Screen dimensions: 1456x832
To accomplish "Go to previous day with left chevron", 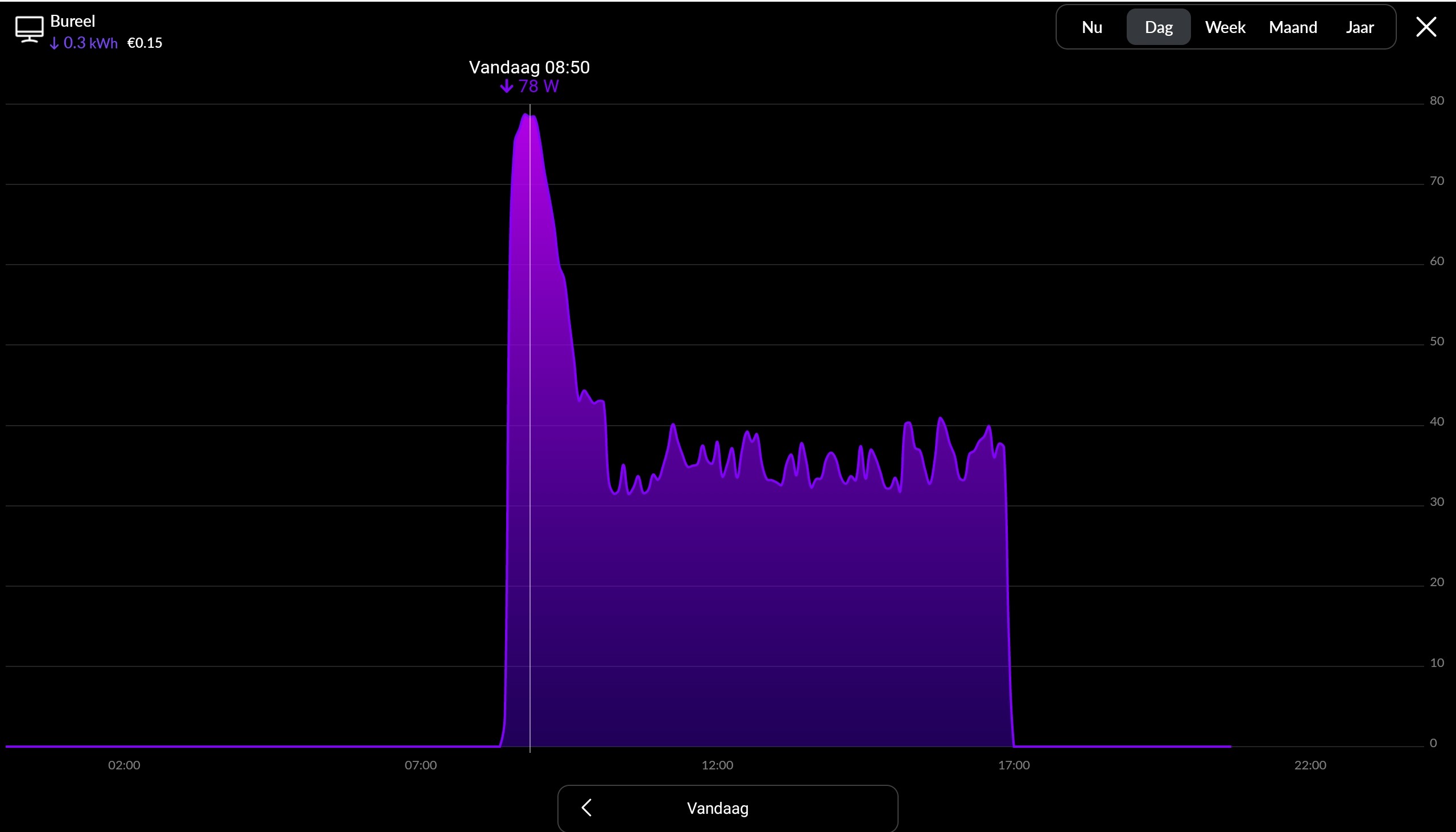I will [x=586, y=808].
